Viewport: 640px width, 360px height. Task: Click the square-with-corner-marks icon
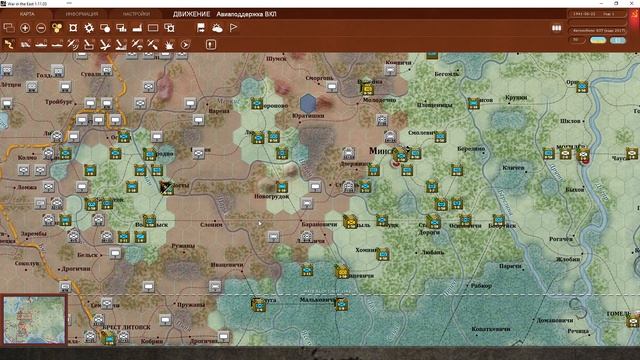73,28
